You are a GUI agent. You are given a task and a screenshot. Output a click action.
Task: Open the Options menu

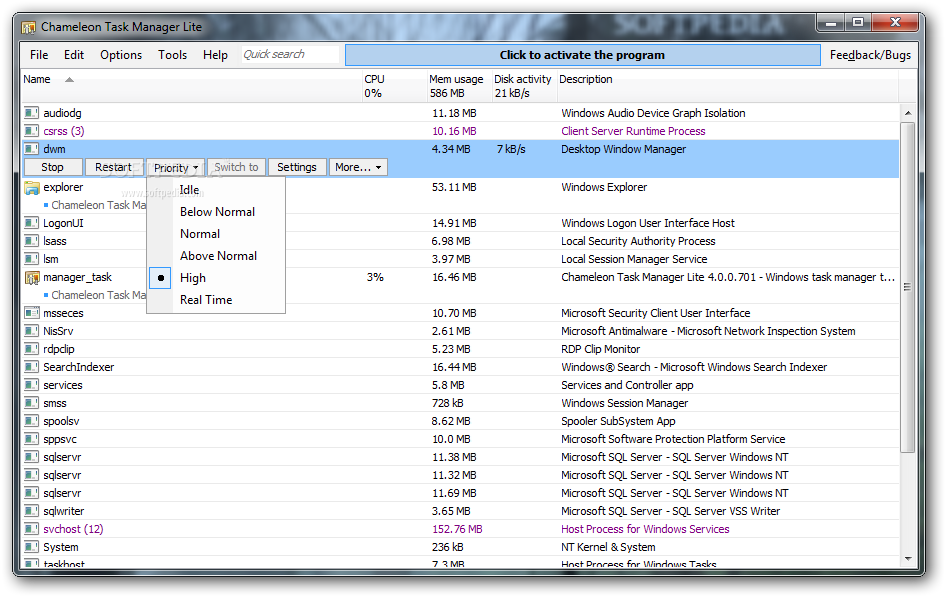(x=121, y=55)
